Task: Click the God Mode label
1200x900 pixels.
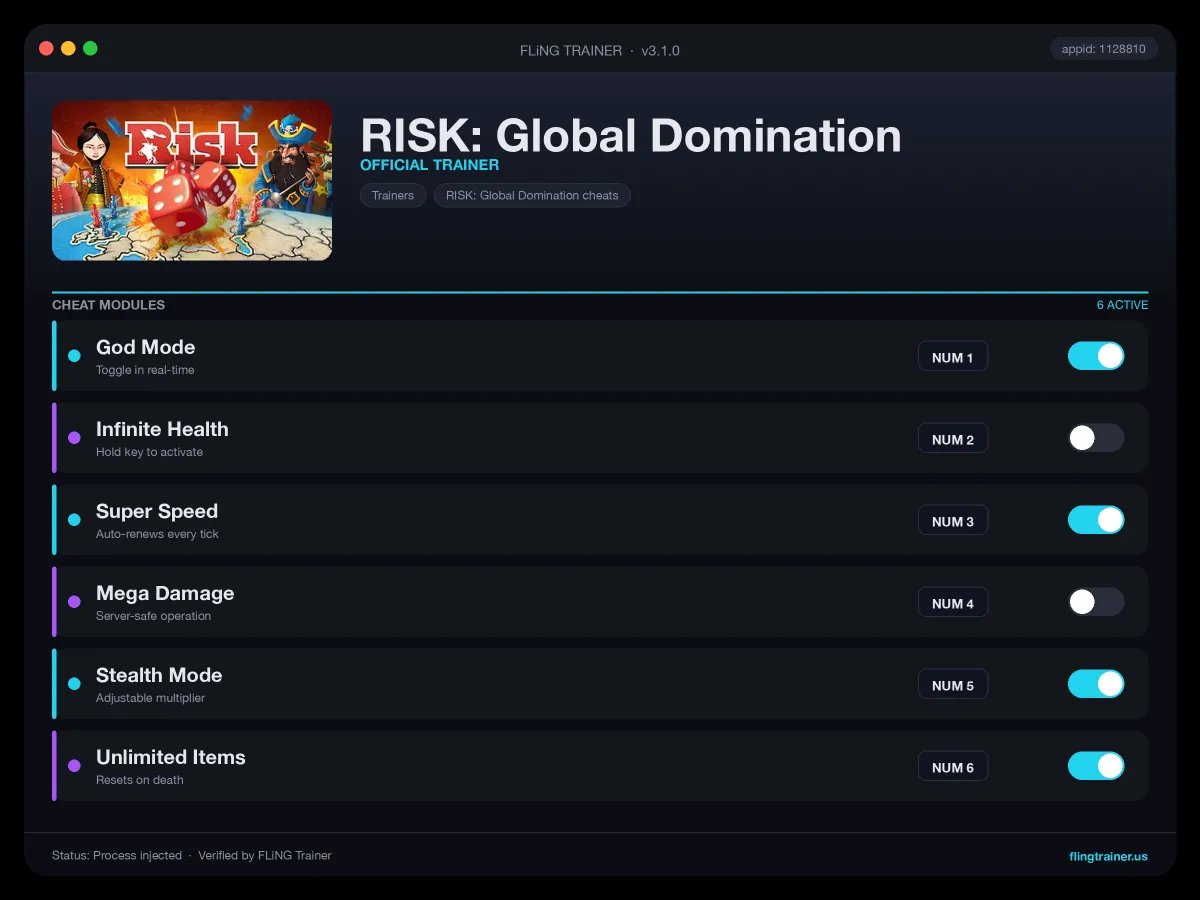Action: click(x=146, y=347)
